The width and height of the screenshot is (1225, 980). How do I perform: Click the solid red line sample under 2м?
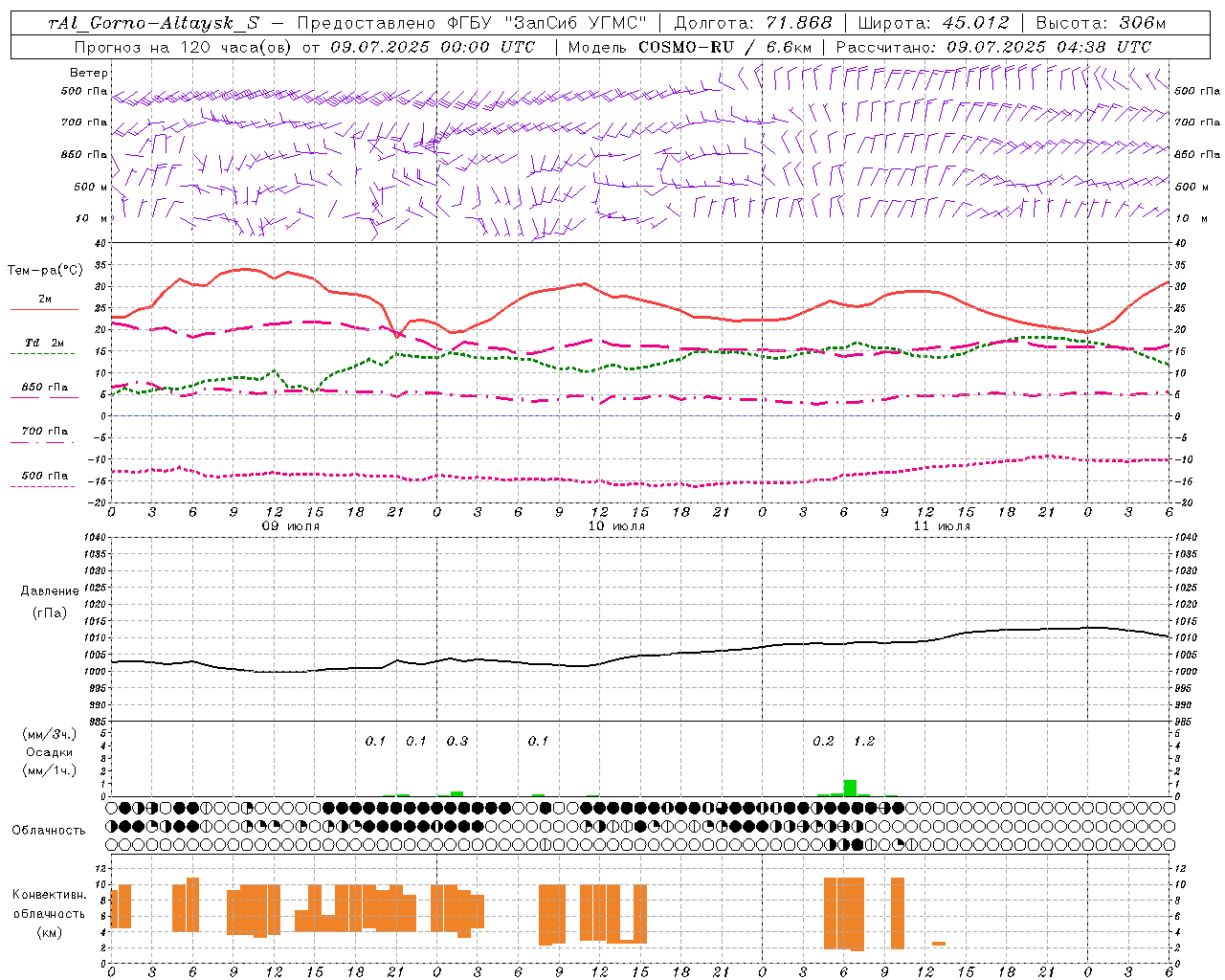pyautogui.click(x=44, y=310)
